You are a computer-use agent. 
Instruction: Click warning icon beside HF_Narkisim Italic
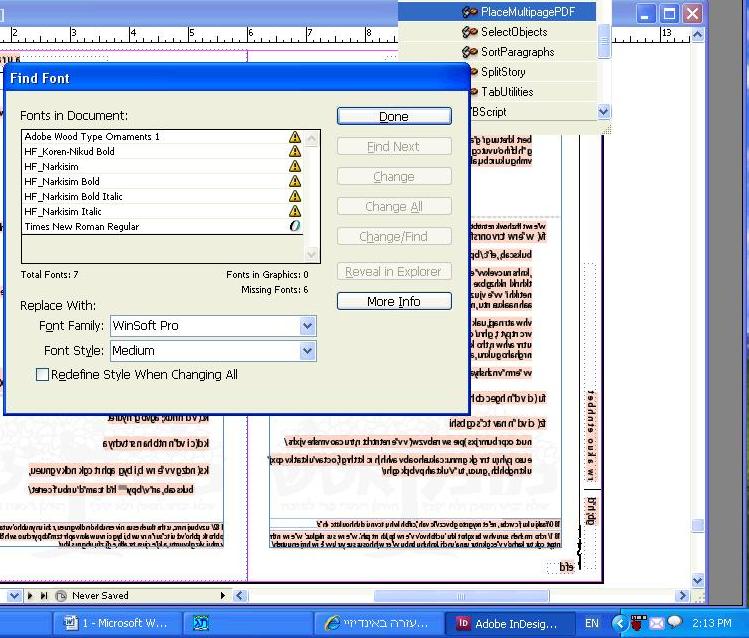(295, 211)
